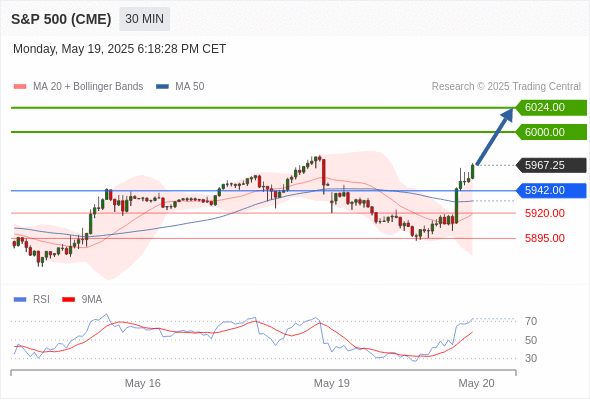The width and height of the screenshot is (590, 400).
Task: Click the RSI axis value 30
Action: (531, 358)
